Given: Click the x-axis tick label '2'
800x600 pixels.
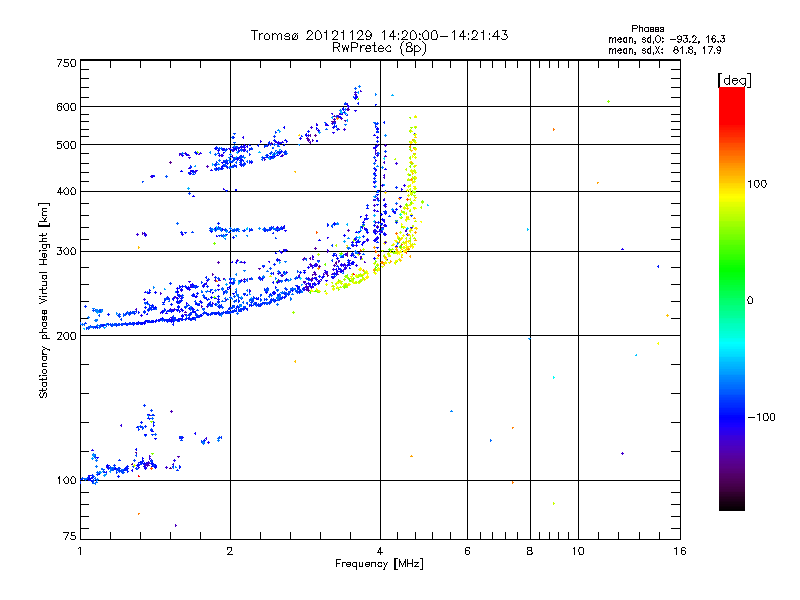Looking at the screenshot, I should point(230,551).
